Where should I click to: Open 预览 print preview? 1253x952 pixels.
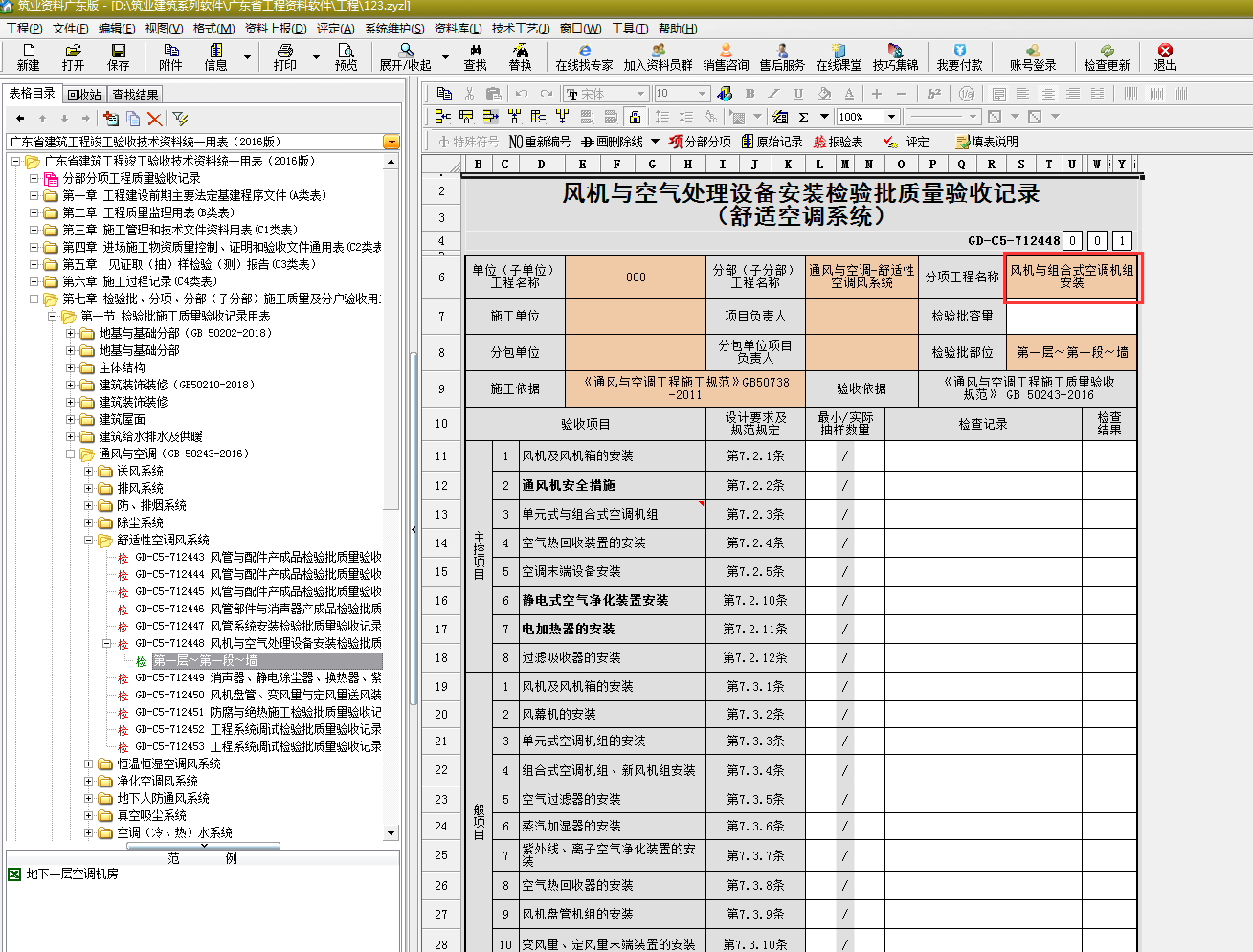(x=346, y=57)
